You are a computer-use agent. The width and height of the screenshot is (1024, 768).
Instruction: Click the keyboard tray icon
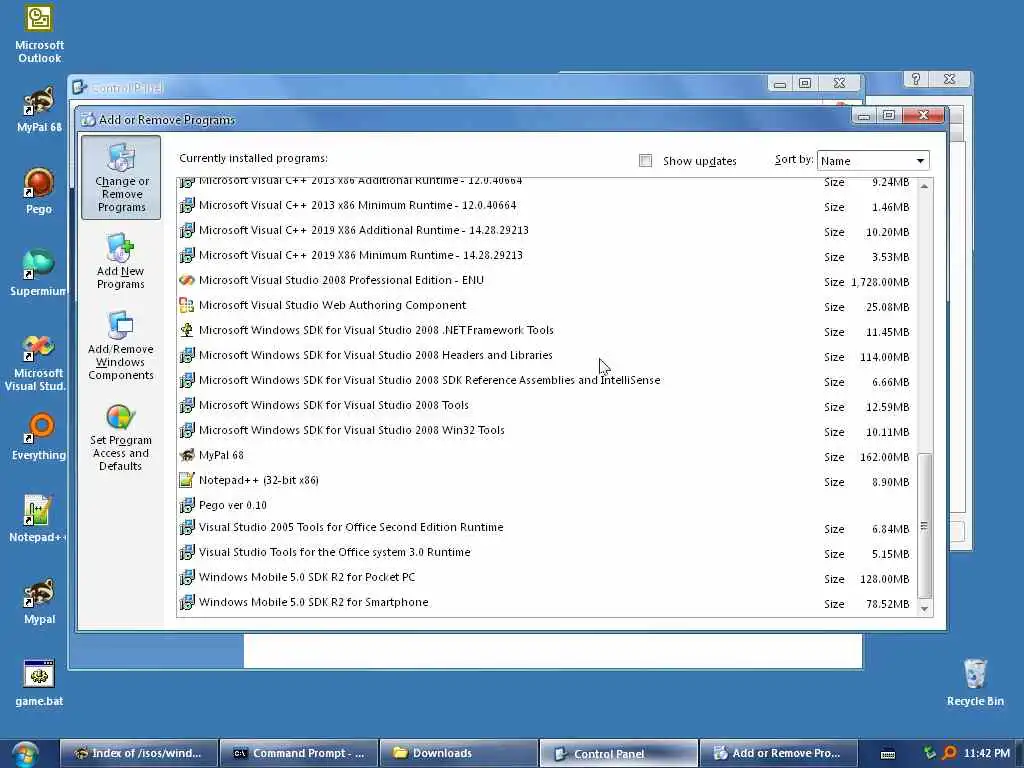pos(888,754)
